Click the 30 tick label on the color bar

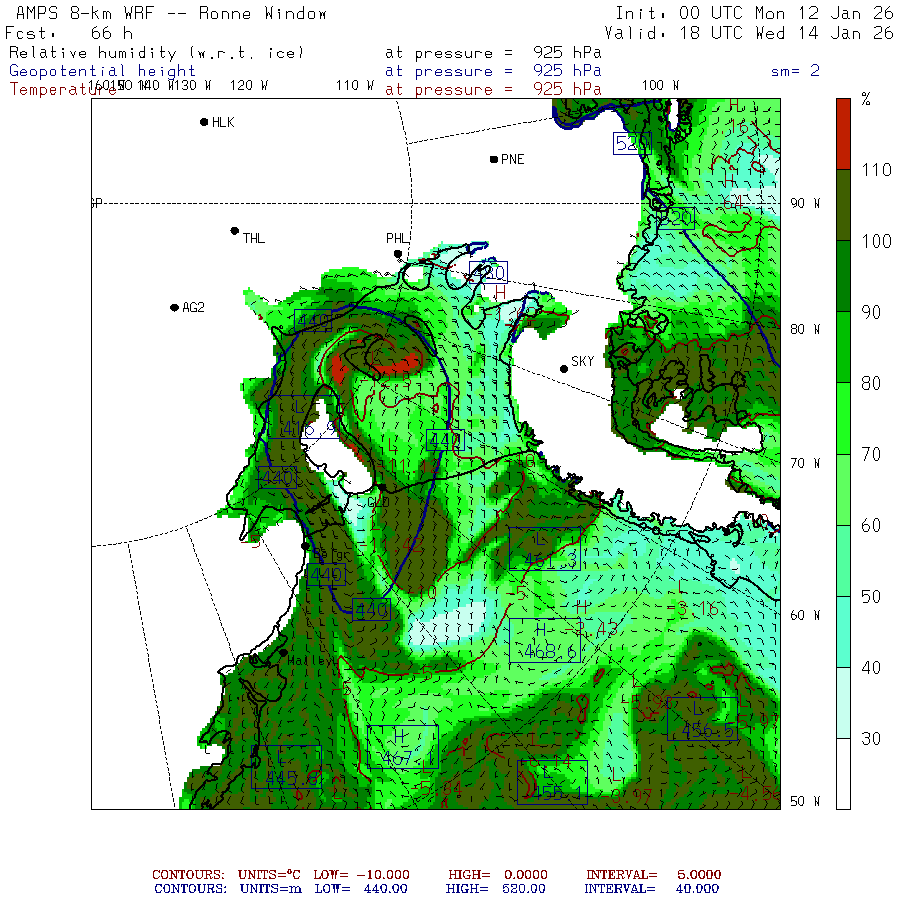tap(871, 739)
